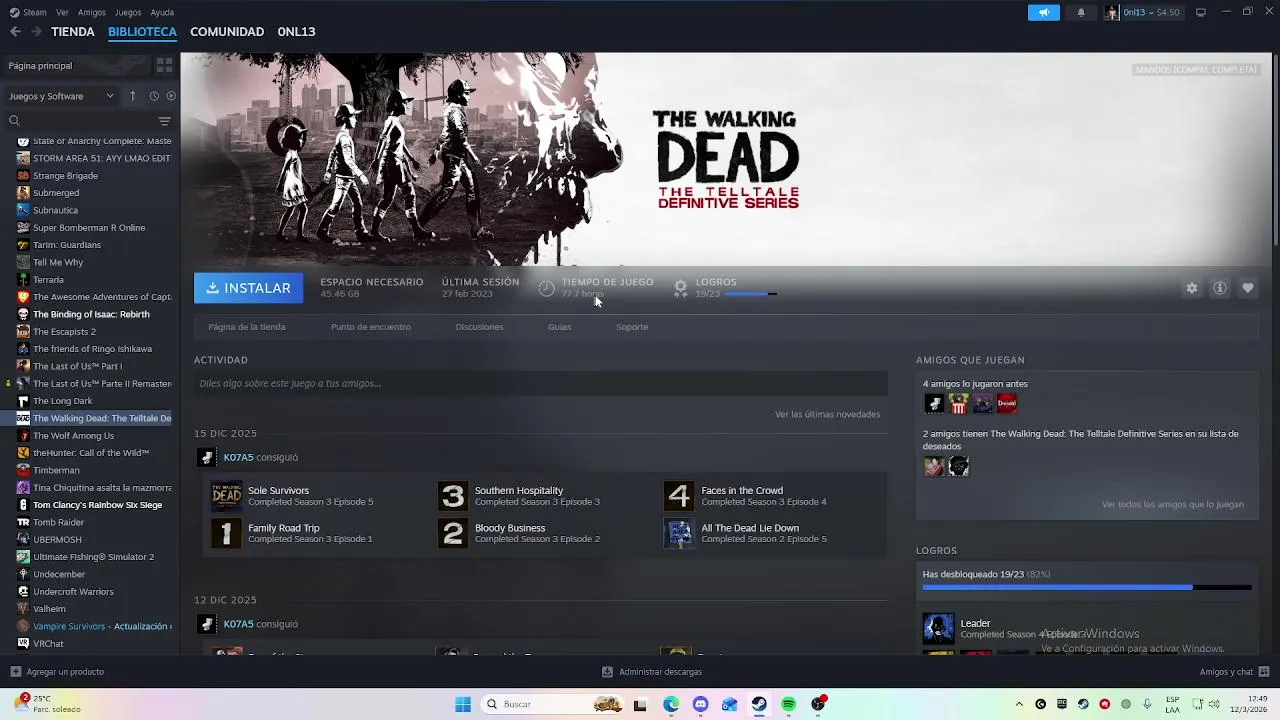Open the Guías link
This screenshot has width=1280, height=720.
(x=559, y=327)
